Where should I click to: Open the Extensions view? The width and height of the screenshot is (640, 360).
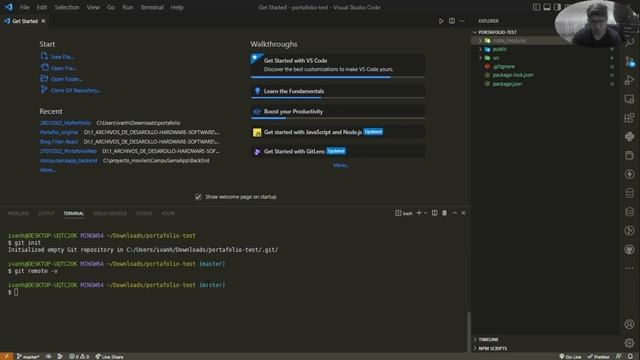(629, 118)
